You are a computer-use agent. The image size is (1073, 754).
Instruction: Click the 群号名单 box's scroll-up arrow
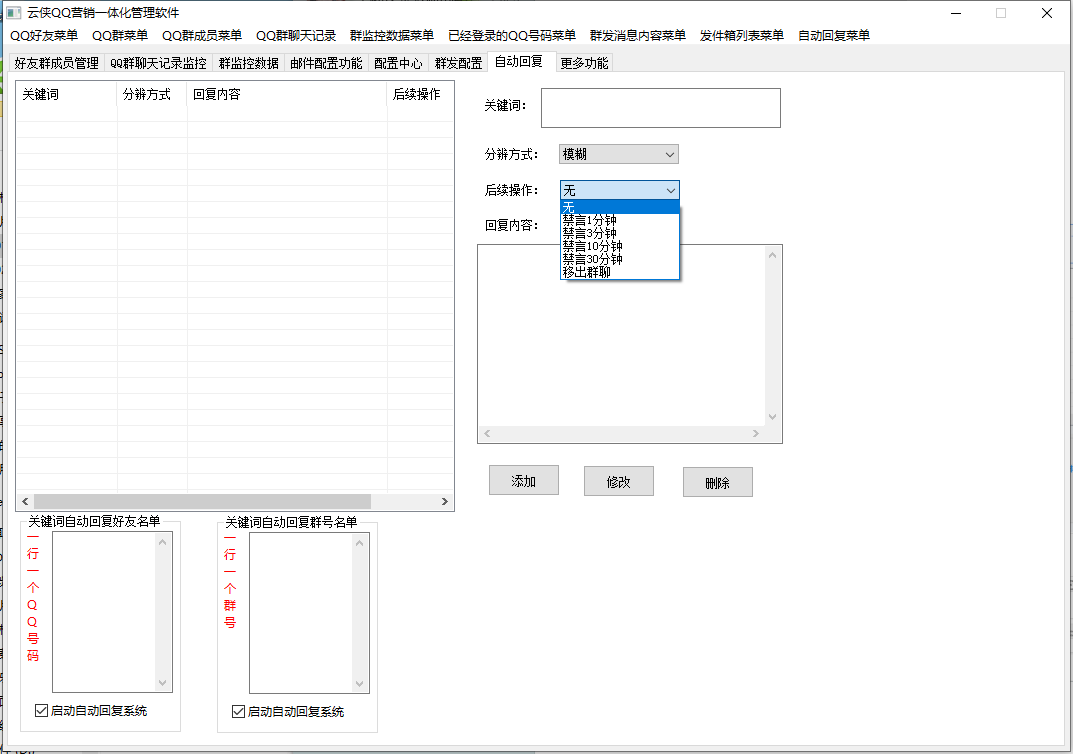coord(360,543)
